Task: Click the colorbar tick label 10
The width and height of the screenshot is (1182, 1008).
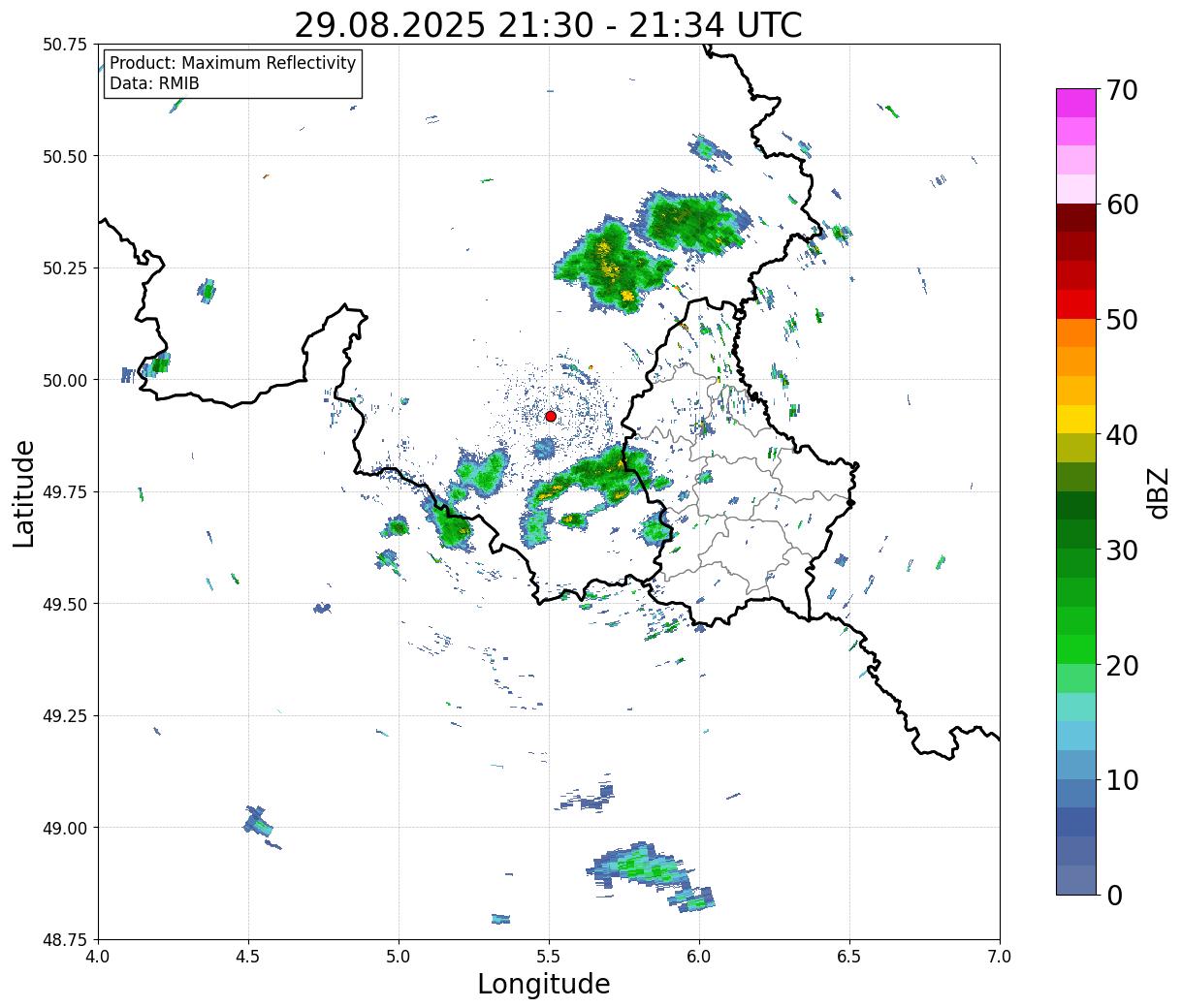Action: pyautogui.click(x=1122, y=779)
